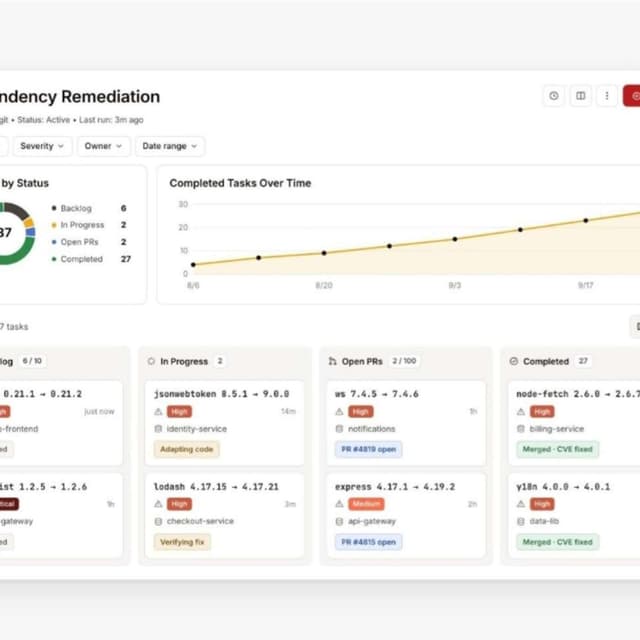Image resolution: width=640 pixels, height=640 pixels.
Task: Click High severity tag on jsonwebtoken card
Action: tap(179, 411)
